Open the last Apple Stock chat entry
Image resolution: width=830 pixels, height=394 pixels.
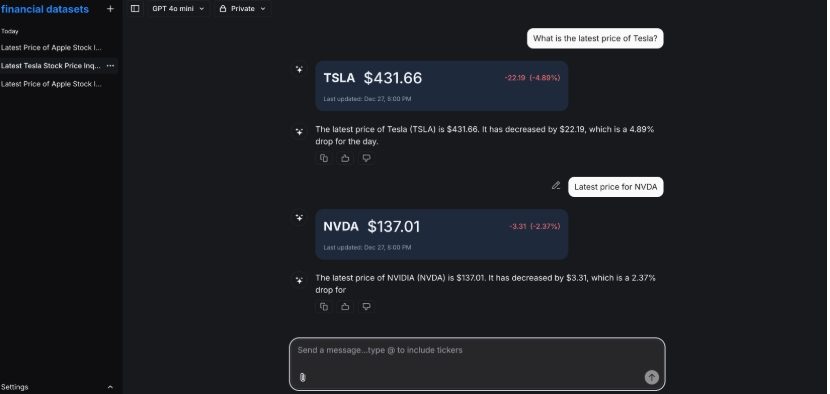coord(51,84)
